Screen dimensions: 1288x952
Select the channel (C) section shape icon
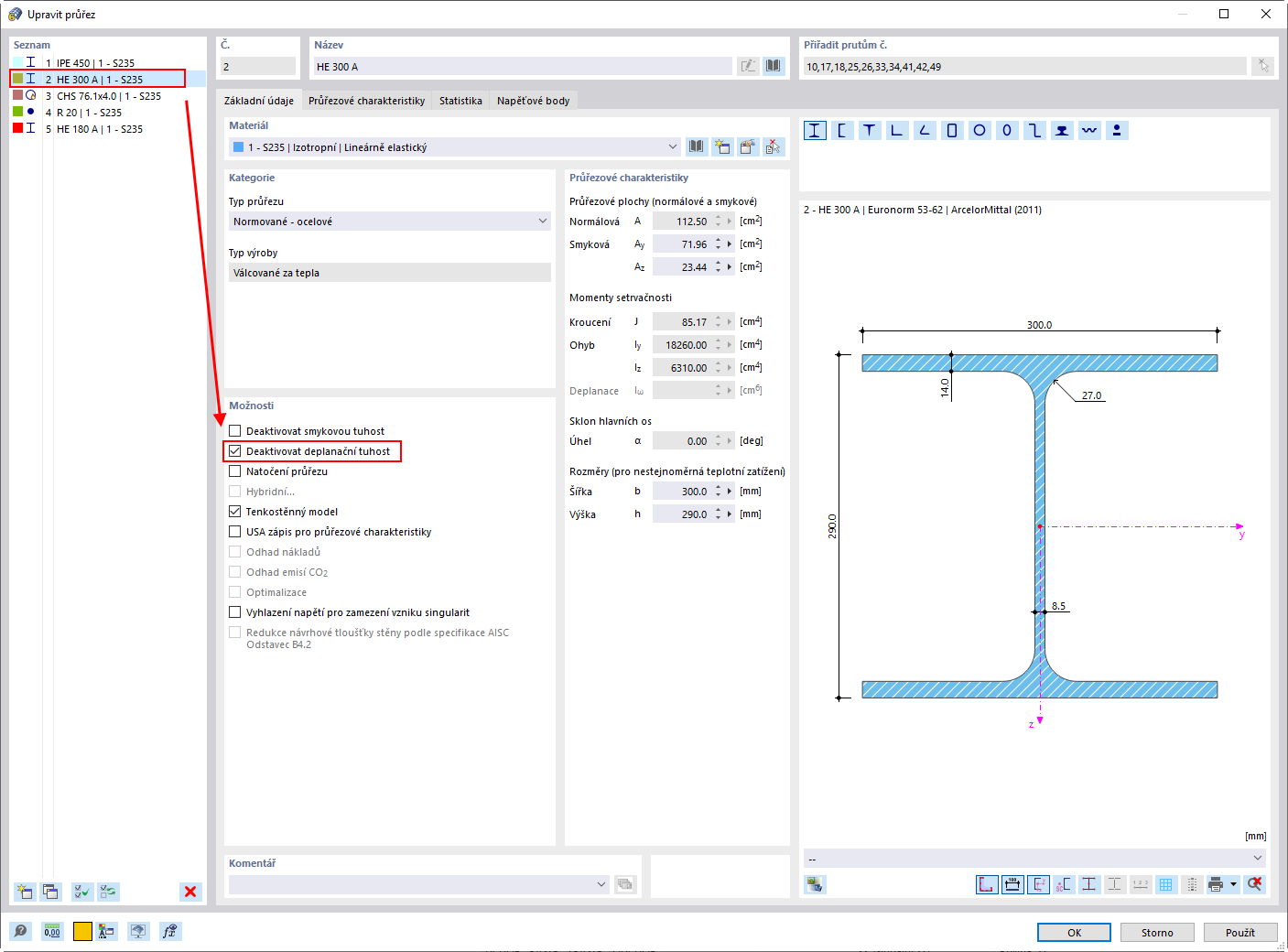click(x=842, y=130)
